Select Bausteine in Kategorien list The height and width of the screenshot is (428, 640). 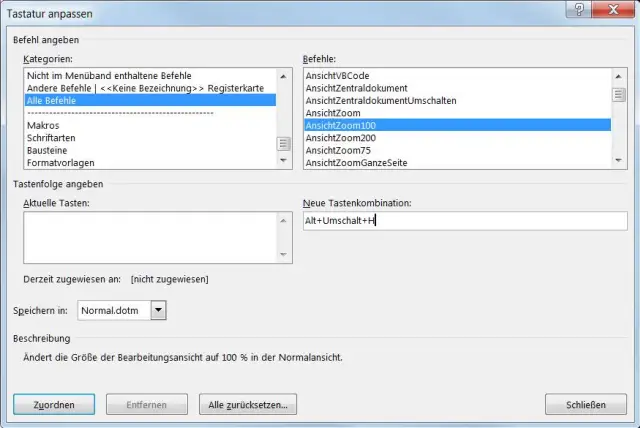(49, 150)
